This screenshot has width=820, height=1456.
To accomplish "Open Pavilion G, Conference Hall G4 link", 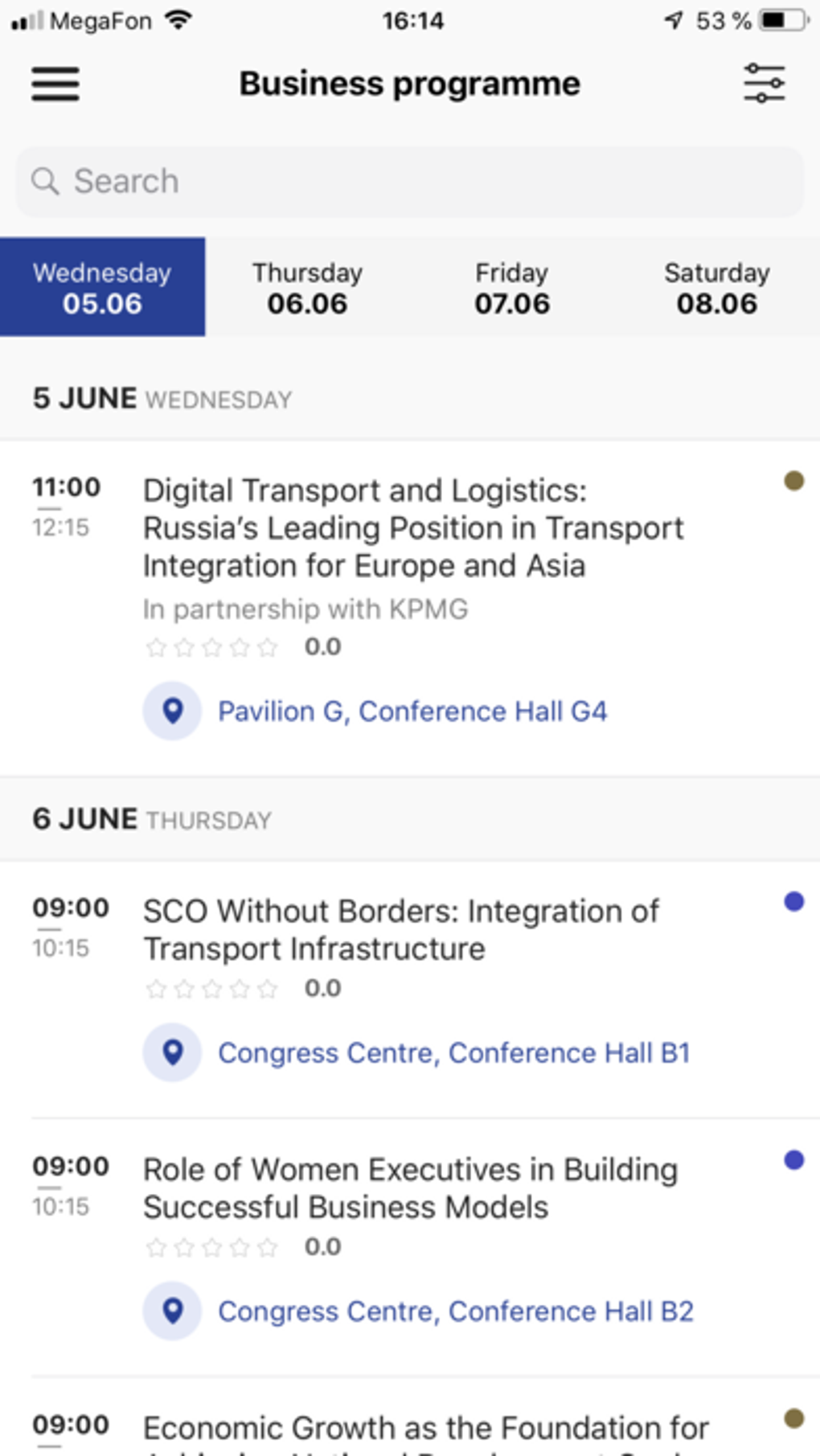I will click(x=412, y=712).
